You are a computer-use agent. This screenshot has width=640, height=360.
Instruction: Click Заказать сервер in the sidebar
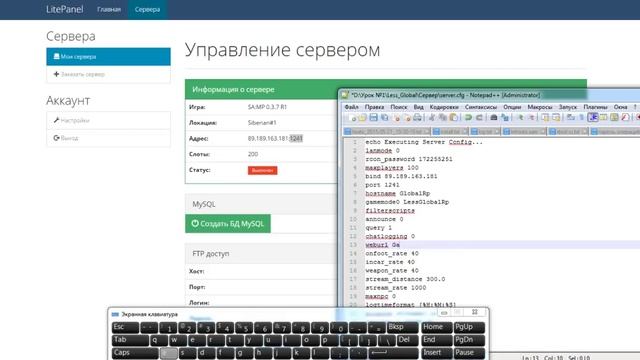coord(108,74)
